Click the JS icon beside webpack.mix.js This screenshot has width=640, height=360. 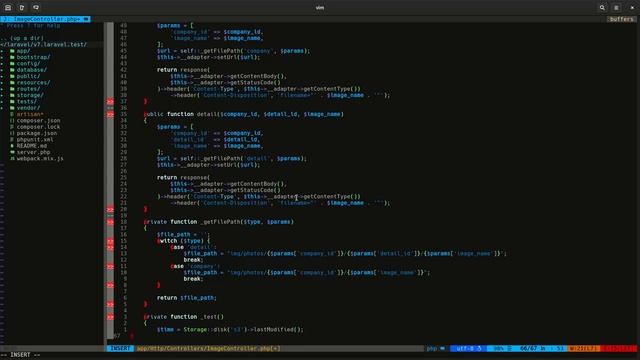12,158
